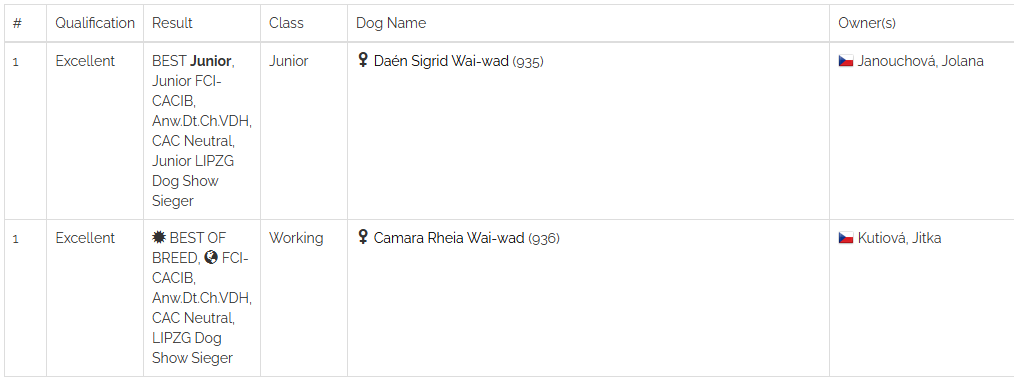This screenshot has width=1014, height=381.
Task: Sort by the Result column header
Action: click(172, 23)
